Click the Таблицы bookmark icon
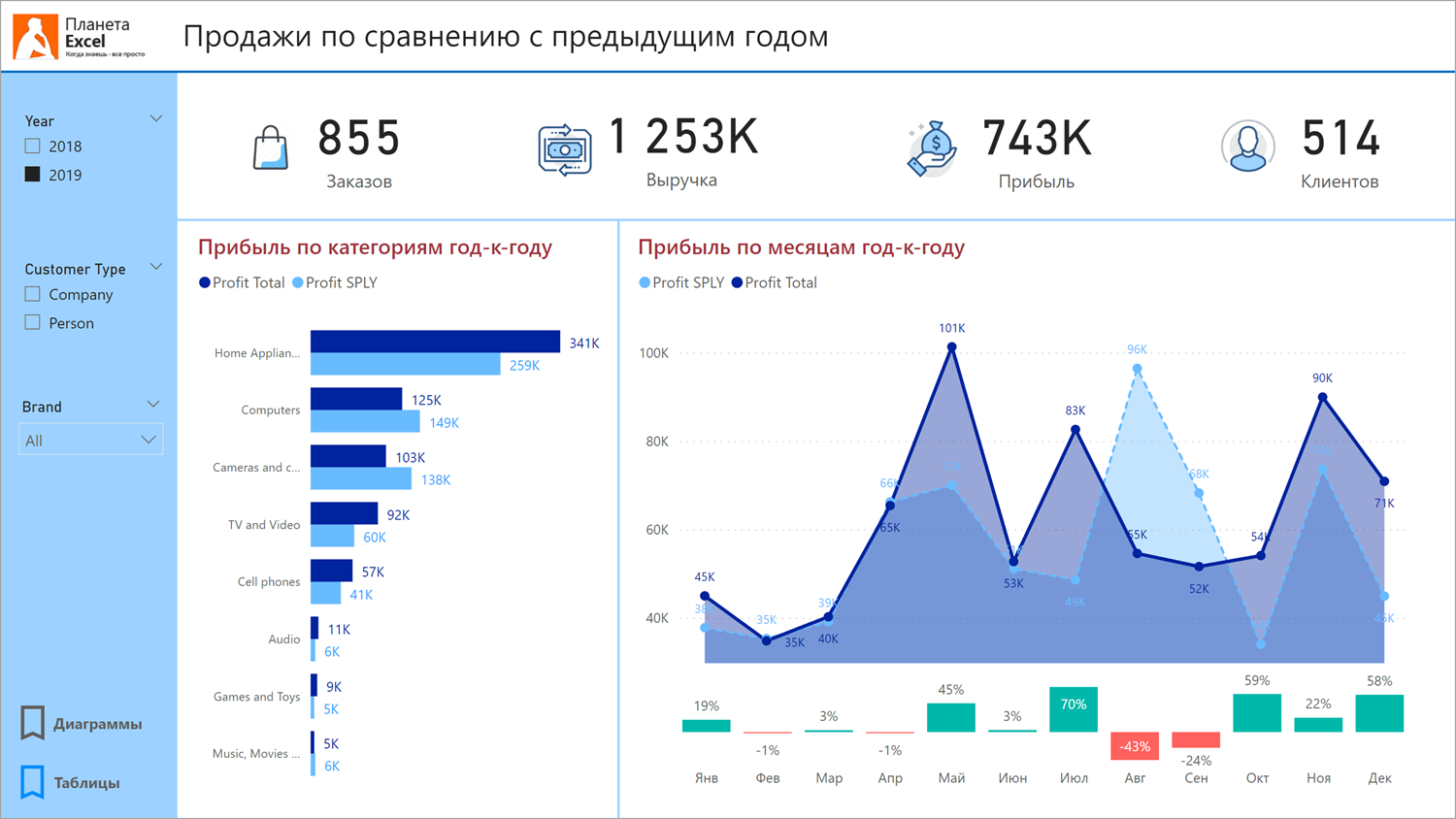Image resolution: width=1456 pixels, height=819 pixels. coord(33,782)
